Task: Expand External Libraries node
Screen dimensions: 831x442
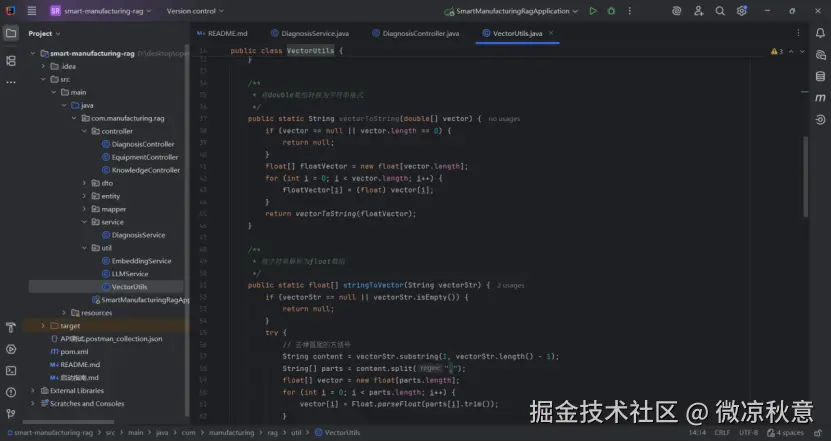Action: (x=33, y=391)
